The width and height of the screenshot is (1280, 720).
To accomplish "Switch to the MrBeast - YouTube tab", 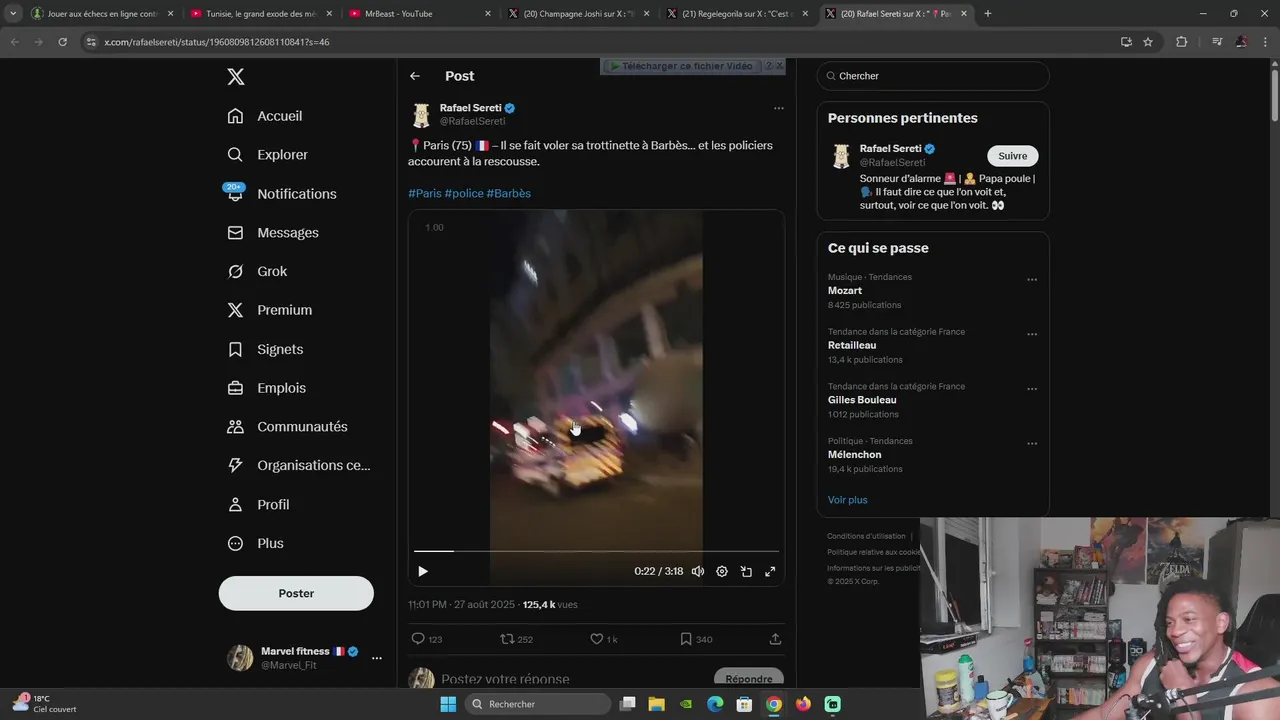I will point(420,14).
